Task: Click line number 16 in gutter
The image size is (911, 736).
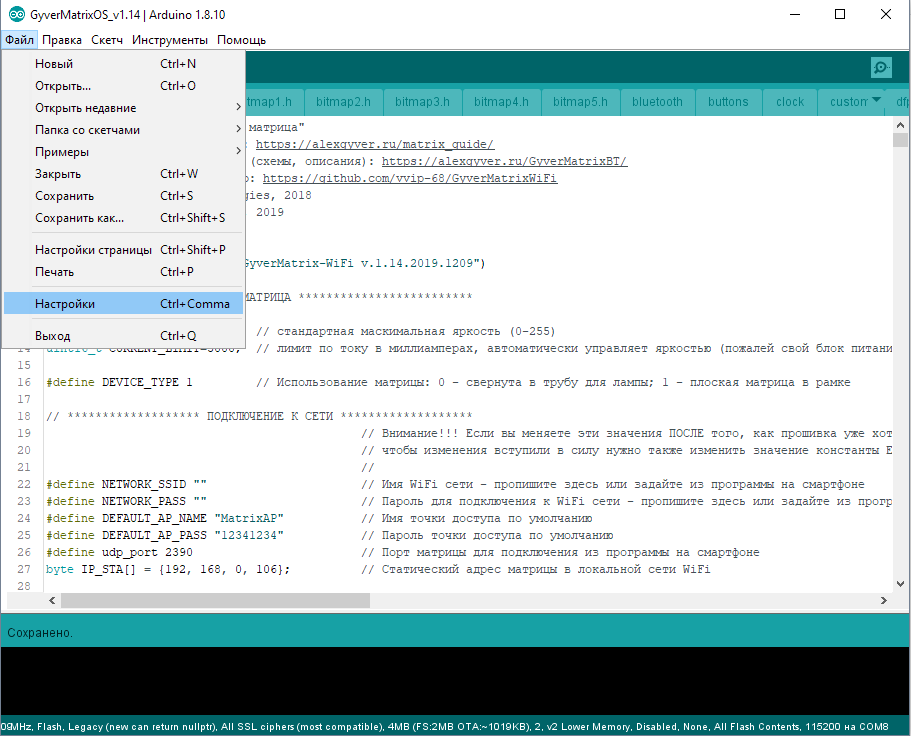Action: tap(24, 382)
